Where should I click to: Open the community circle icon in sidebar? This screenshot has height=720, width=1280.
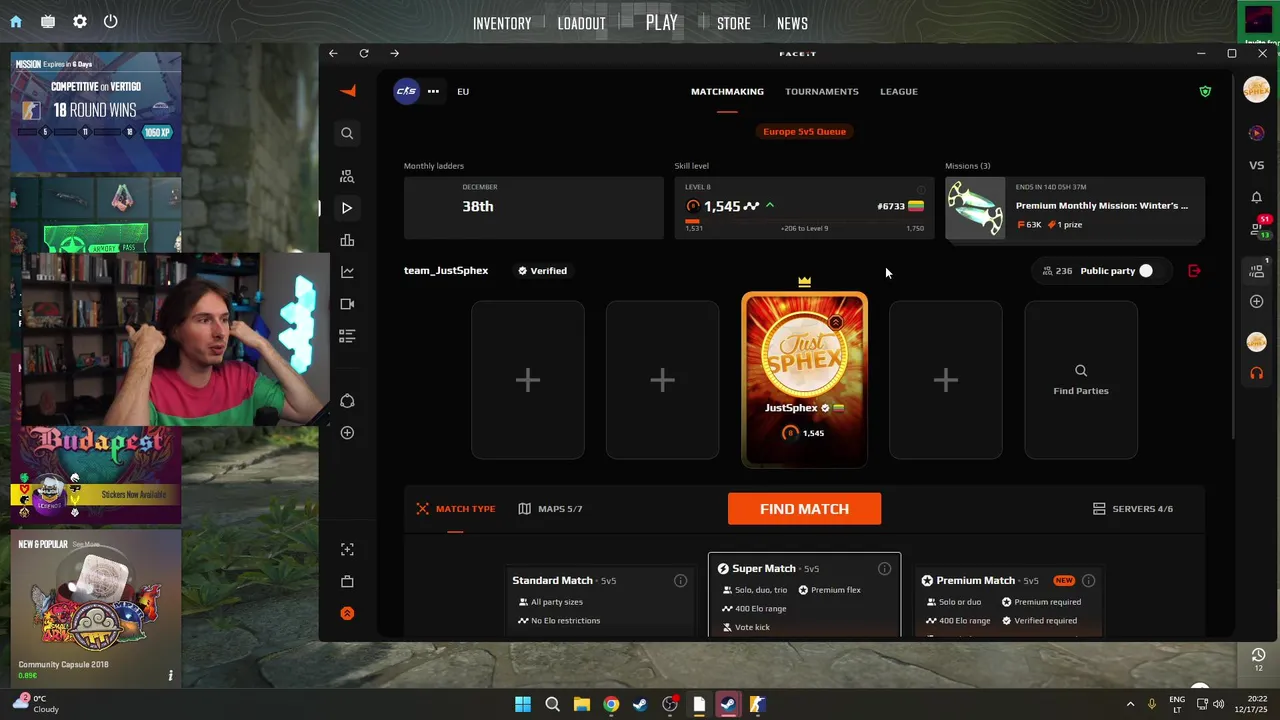point(347,401)
